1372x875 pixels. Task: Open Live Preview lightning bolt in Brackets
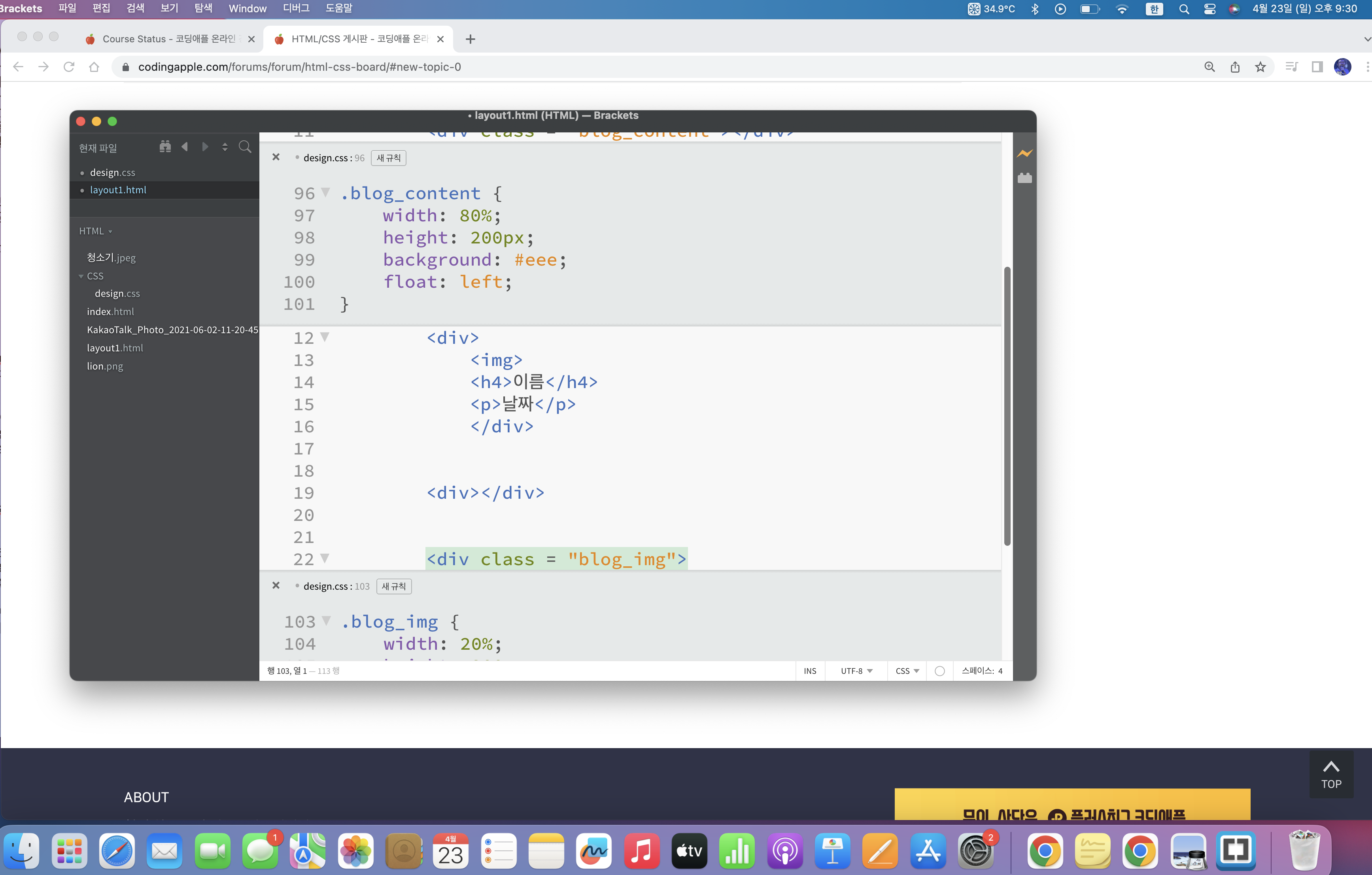pos(1024,153)
